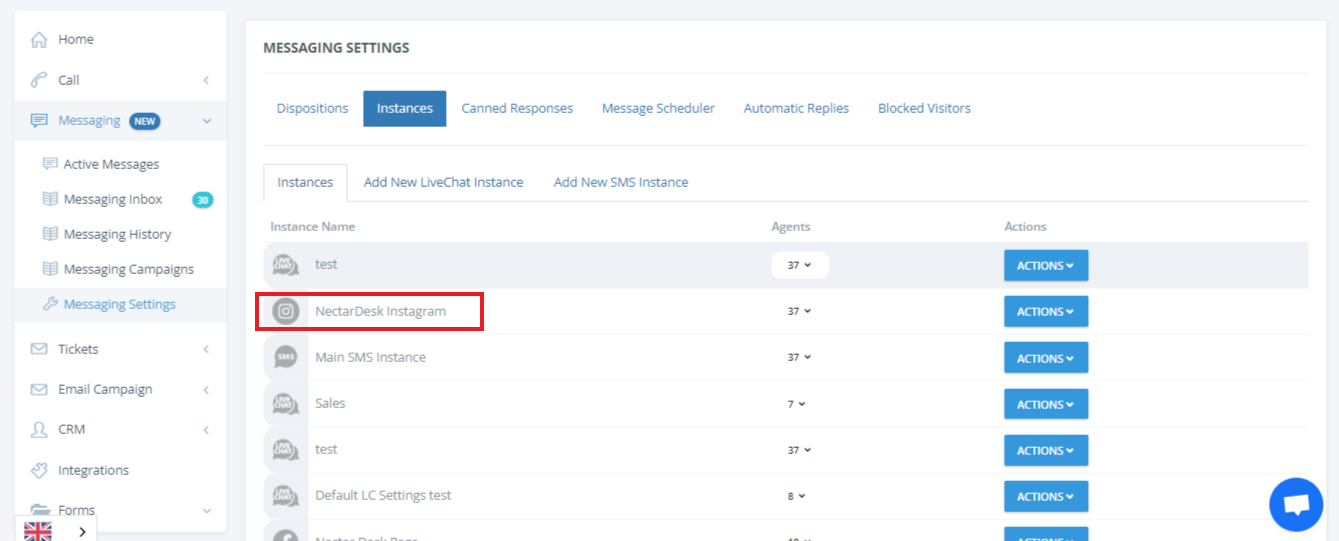Click the Main SMS Instance name
Image resolution: width=1339 pixels, height=541 pixels.
(x=370, y=357)
